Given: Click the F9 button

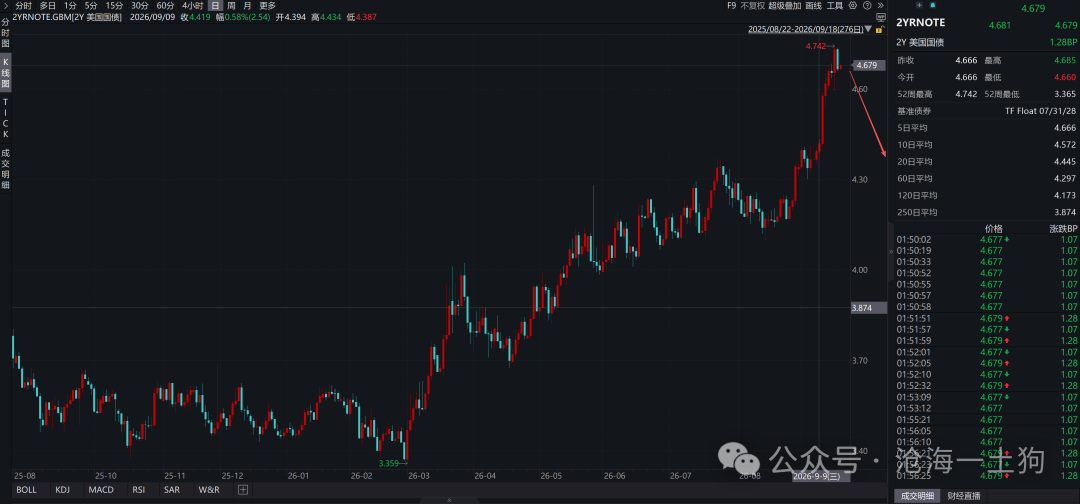Looking at the screenshot, I should 731,6.
